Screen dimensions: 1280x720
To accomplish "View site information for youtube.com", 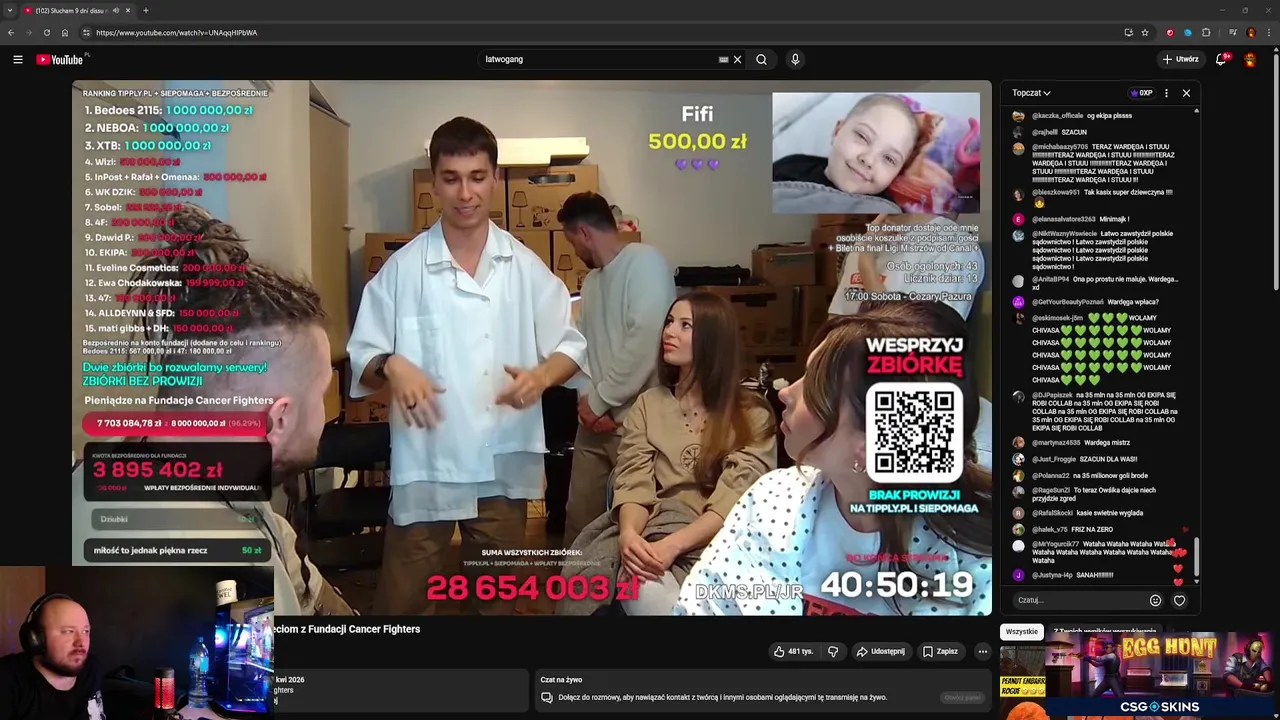I will [x=86, y=33].
